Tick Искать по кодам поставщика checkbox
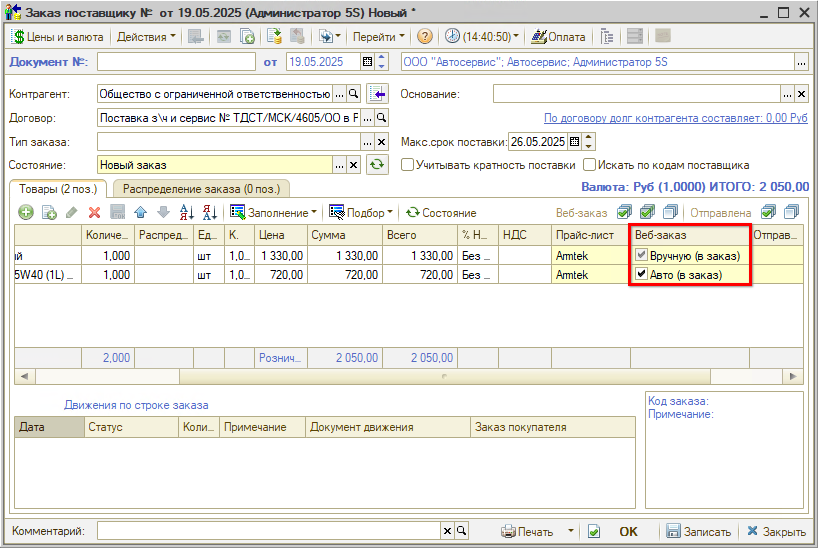Image resolution: width=818 pixels, height=548 pixels. (590, 165)
